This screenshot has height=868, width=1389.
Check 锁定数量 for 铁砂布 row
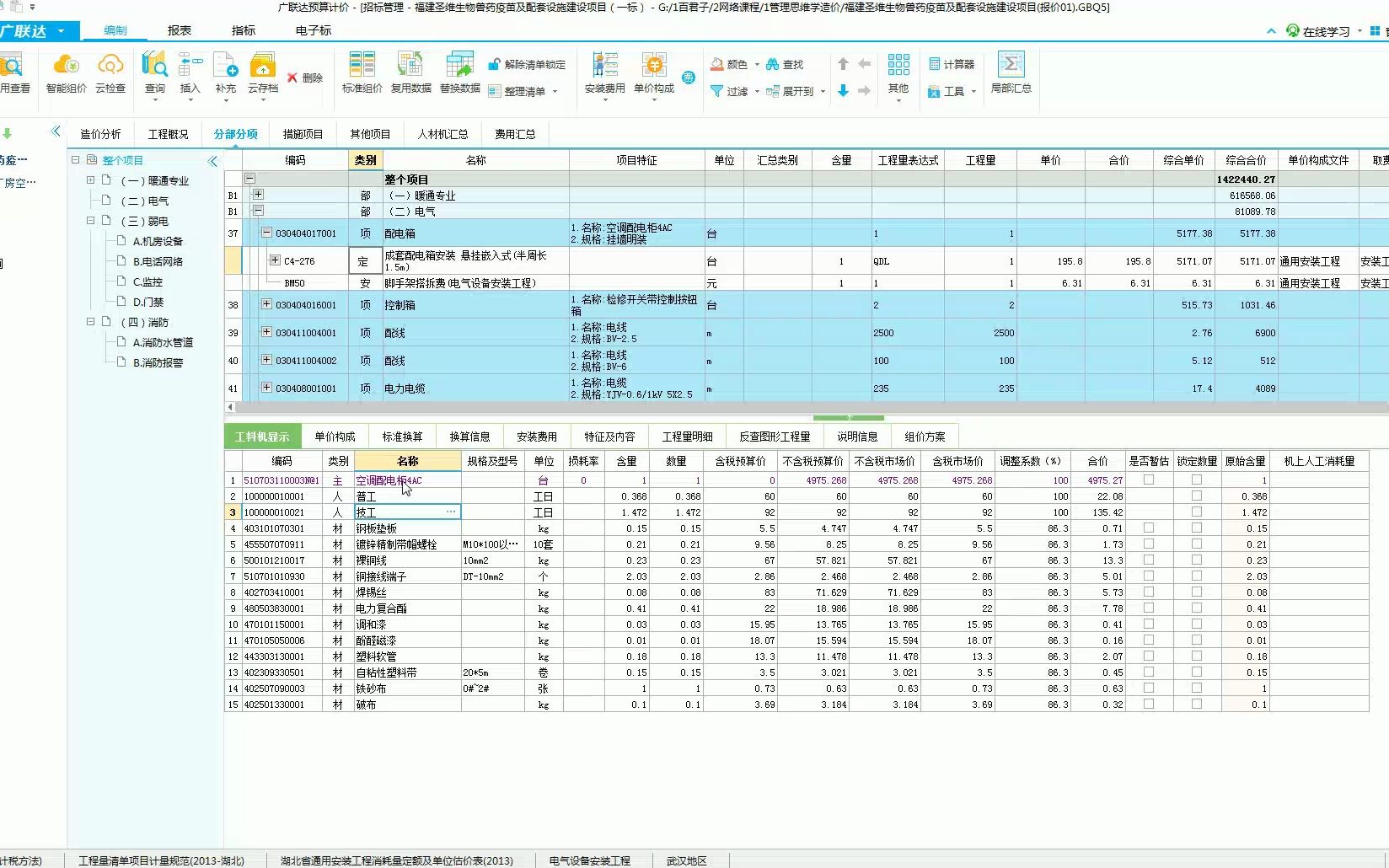(1197, 688)
